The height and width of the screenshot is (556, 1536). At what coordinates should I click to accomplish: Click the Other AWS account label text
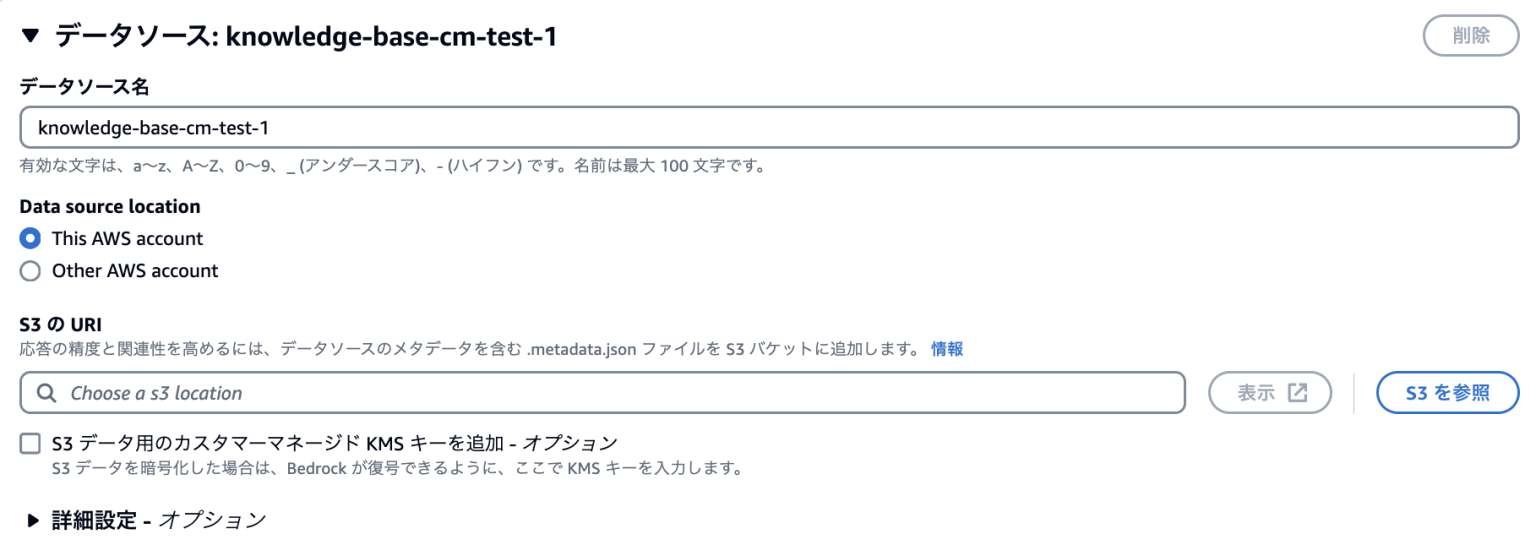click(x=135, y=271)
